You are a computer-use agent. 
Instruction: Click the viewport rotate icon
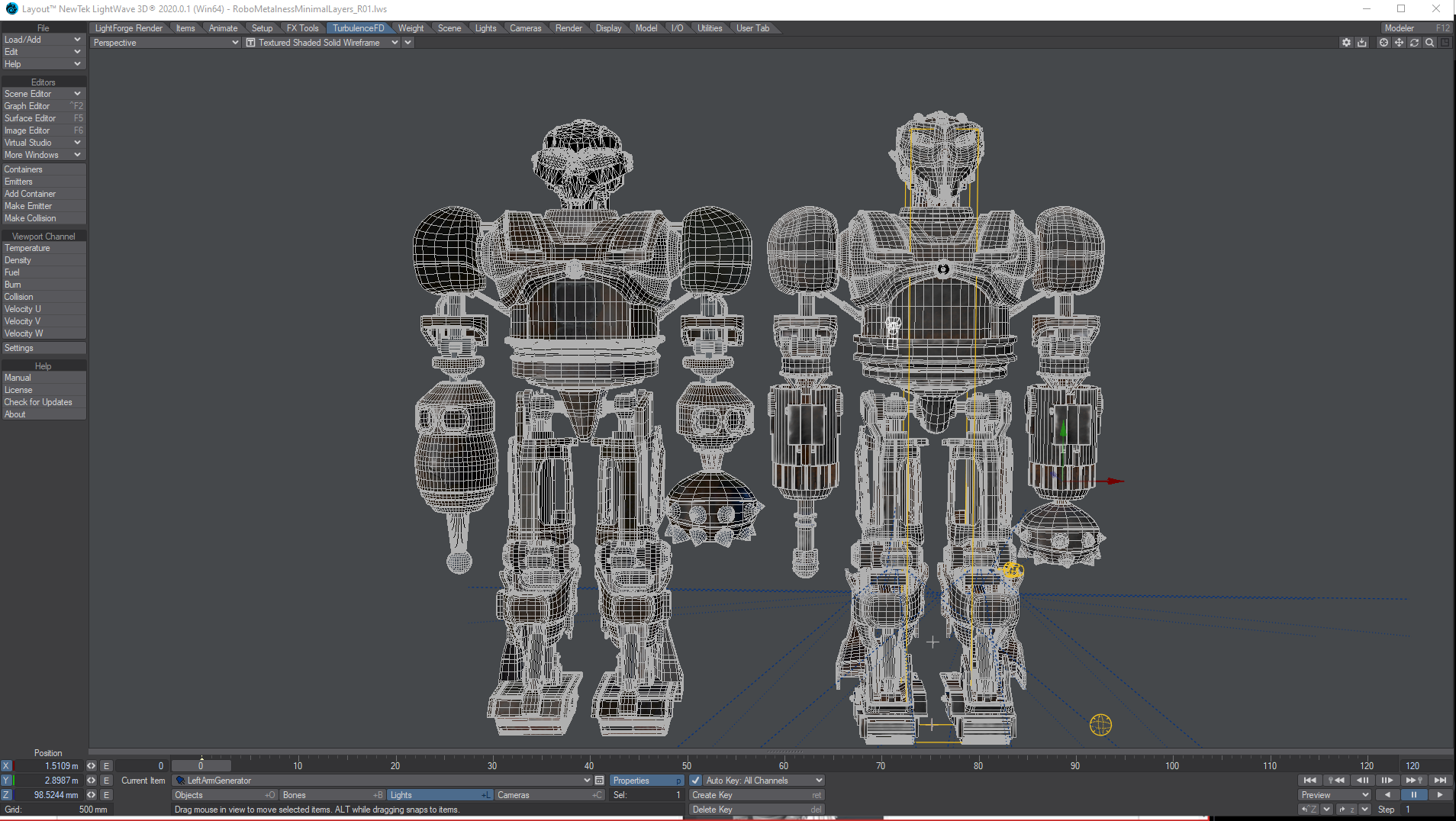click(x=1414, y=43)
